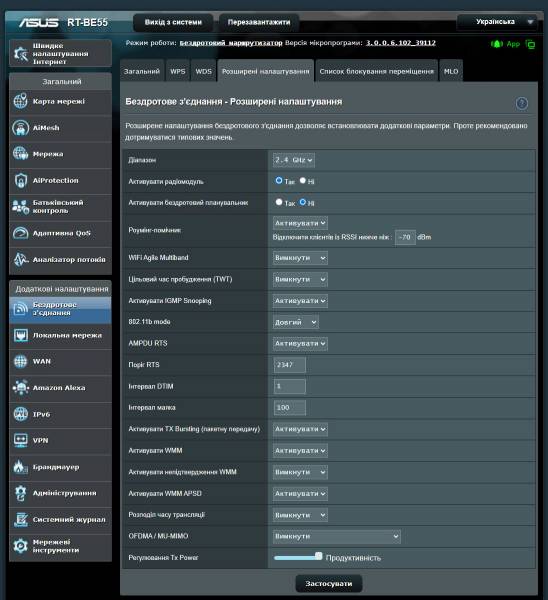Open the WMM APSD dropdown
This screenshot has height=600, width=548.
[300, 494]
